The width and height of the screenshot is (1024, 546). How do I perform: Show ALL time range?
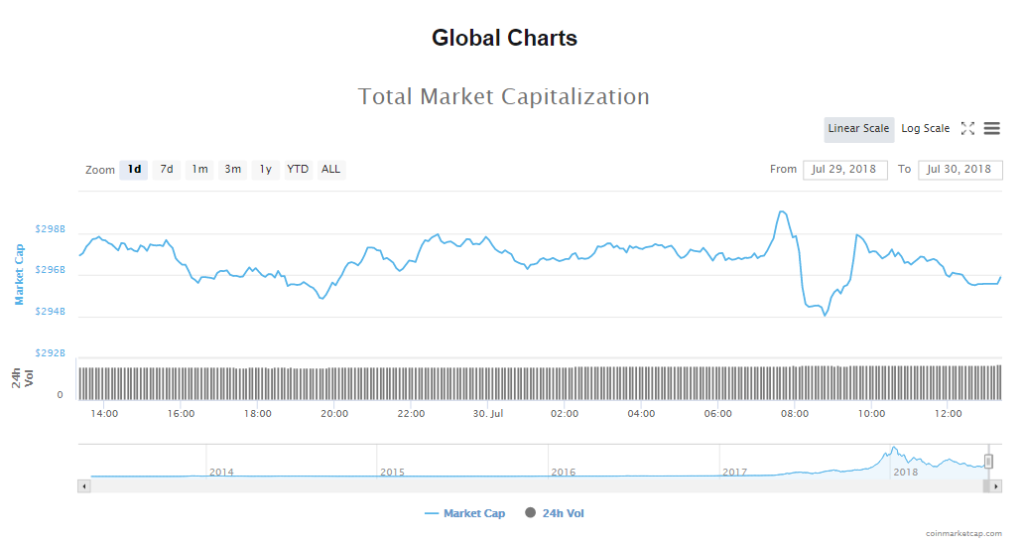331,170
